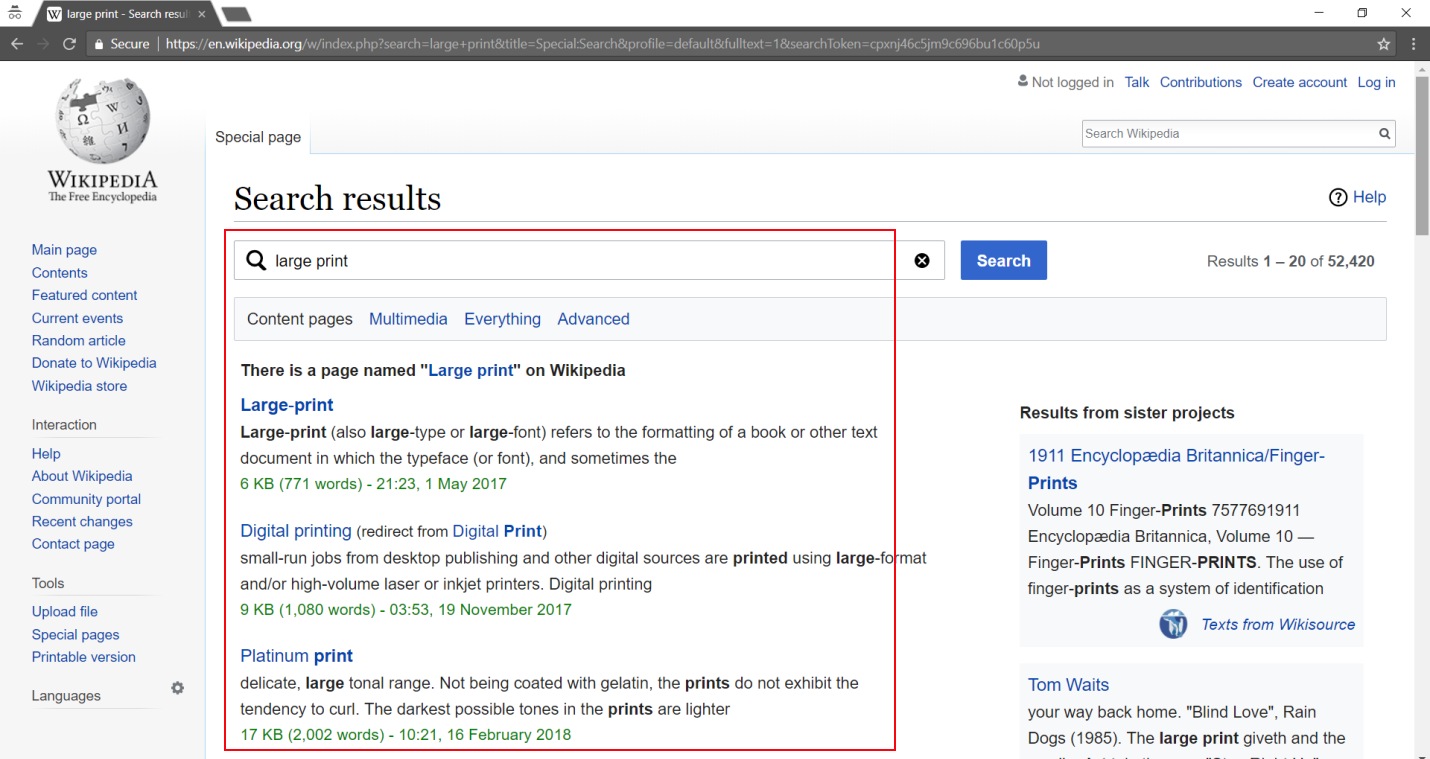Open Contents in the sidebar
Image resolution: width=1430 pixels, height=759 pixels.
click(59, 273)
